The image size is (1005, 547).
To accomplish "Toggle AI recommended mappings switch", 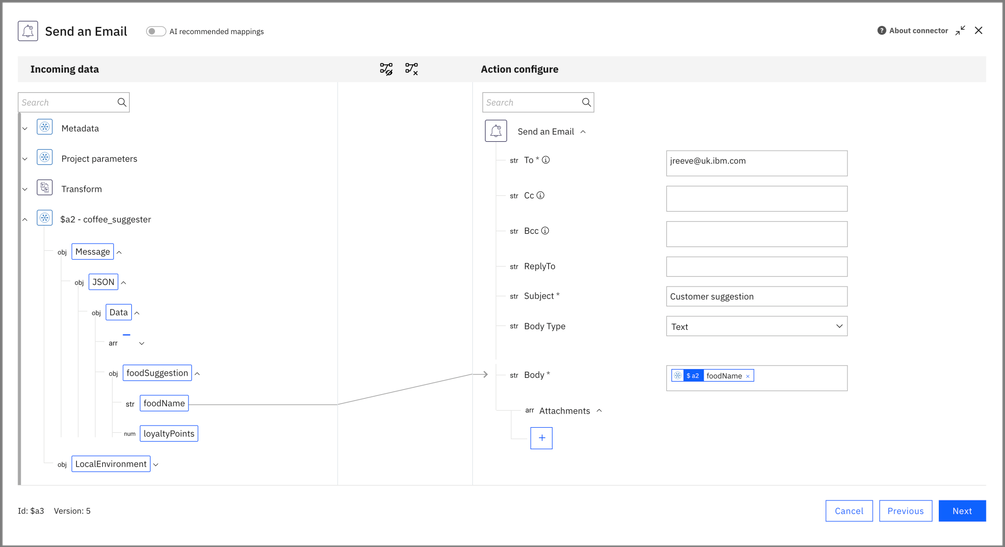I will [x=156, y=31].
